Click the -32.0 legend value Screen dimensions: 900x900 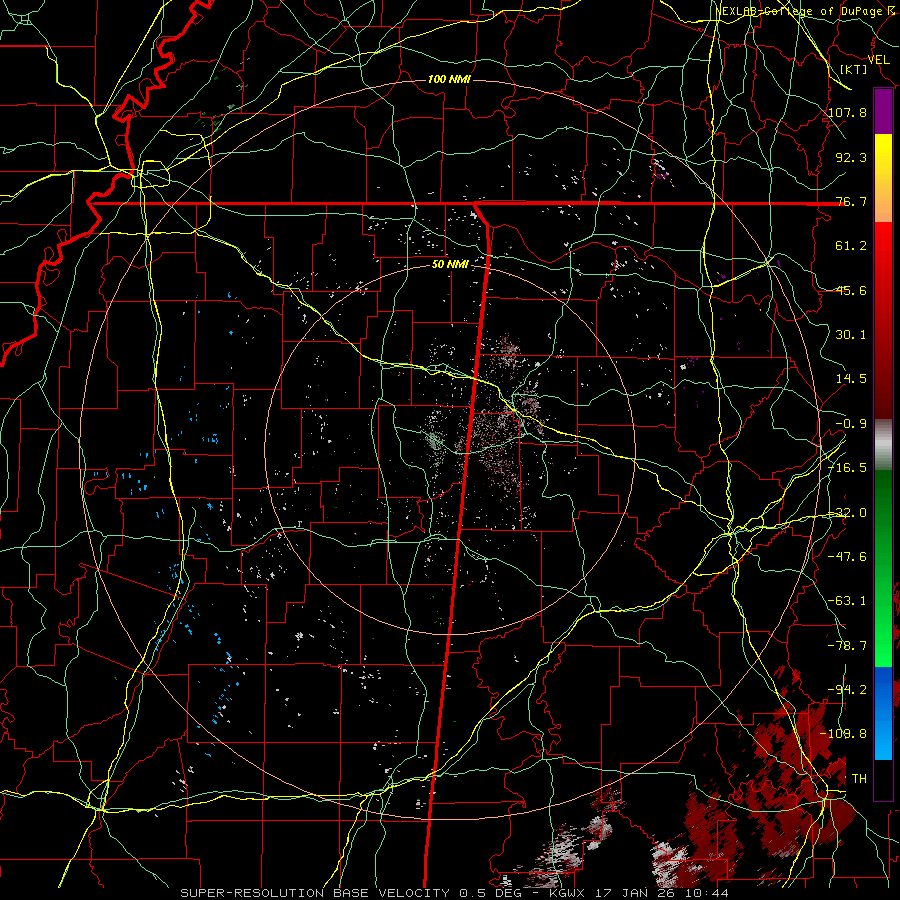(847, 513)
